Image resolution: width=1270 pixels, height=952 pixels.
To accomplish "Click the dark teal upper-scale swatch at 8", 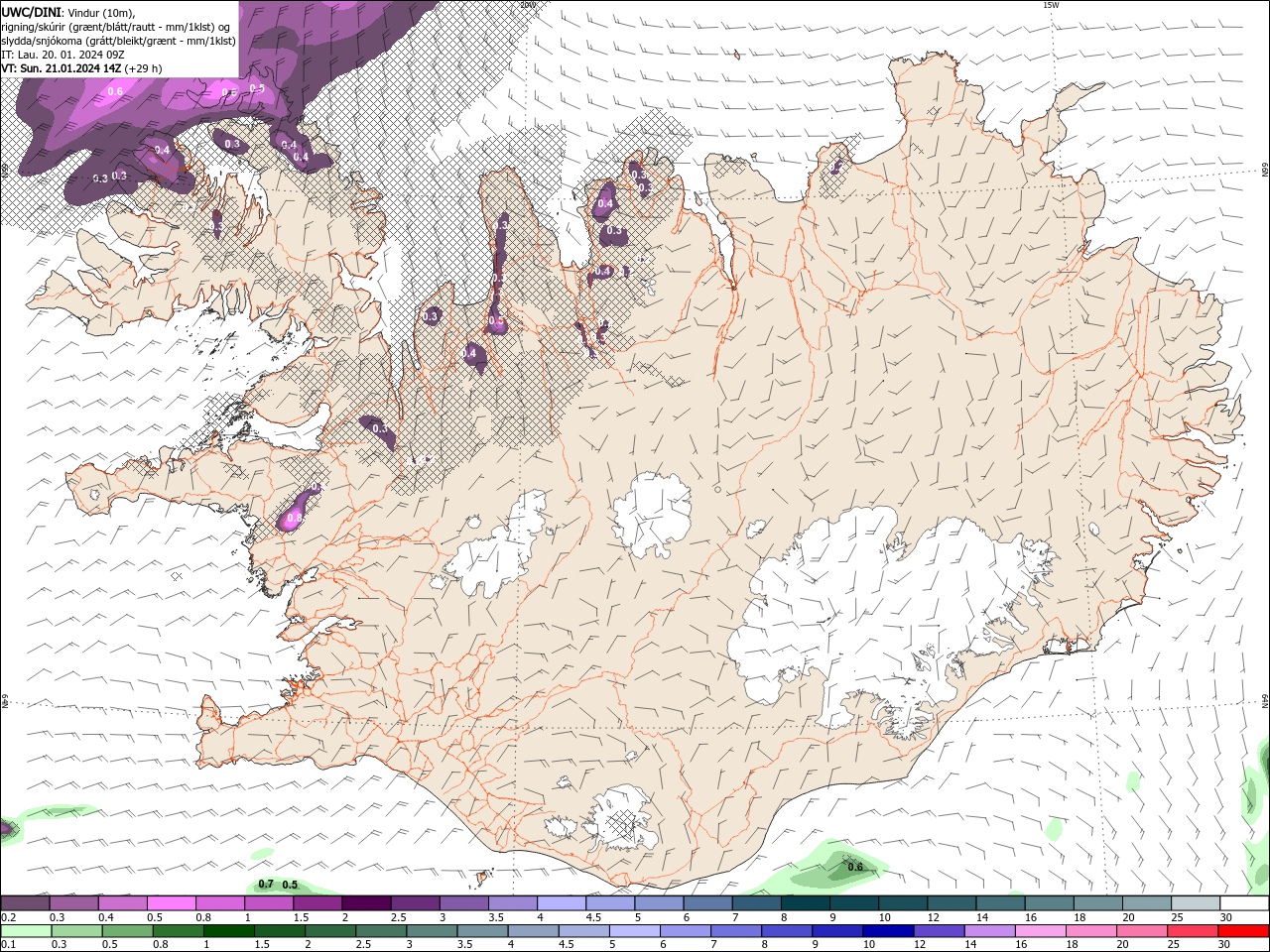I will tap(805, 903).
